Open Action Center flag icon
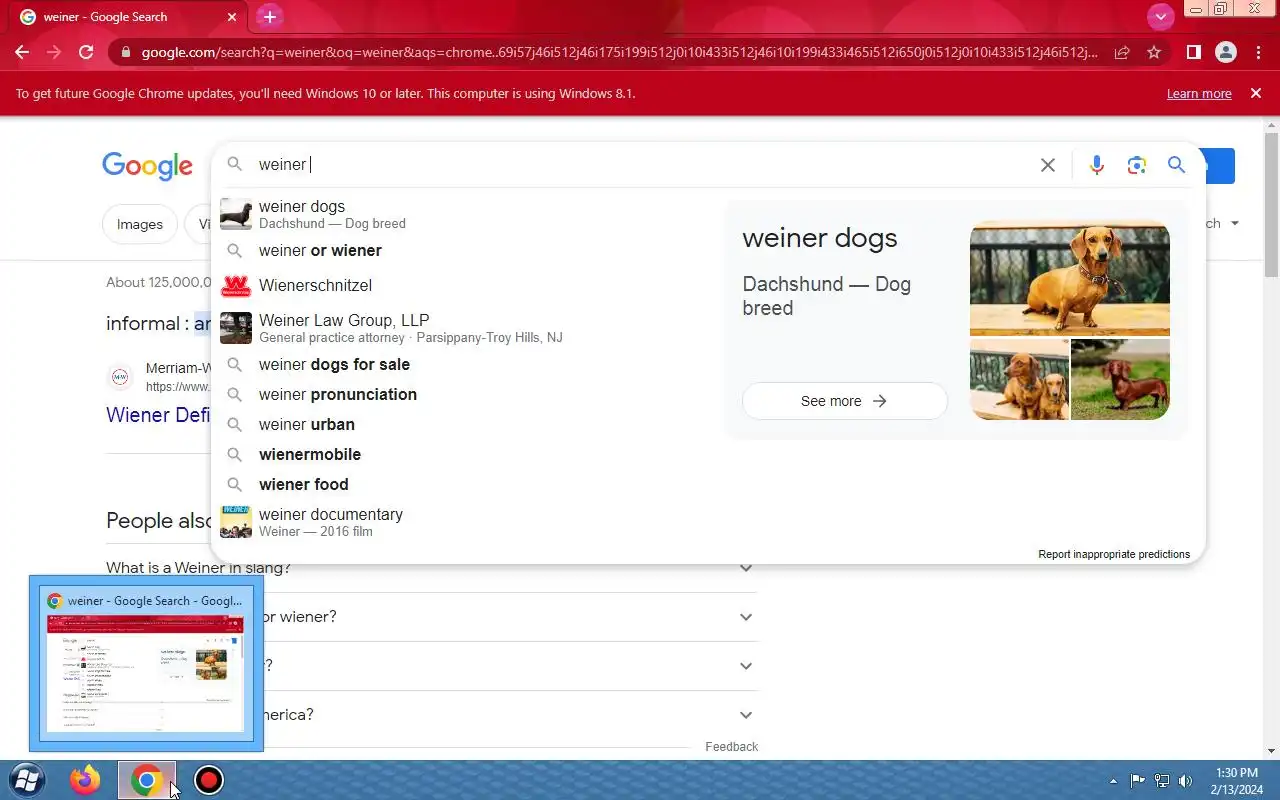The image size is (1280, 800). pos(1138,781)
